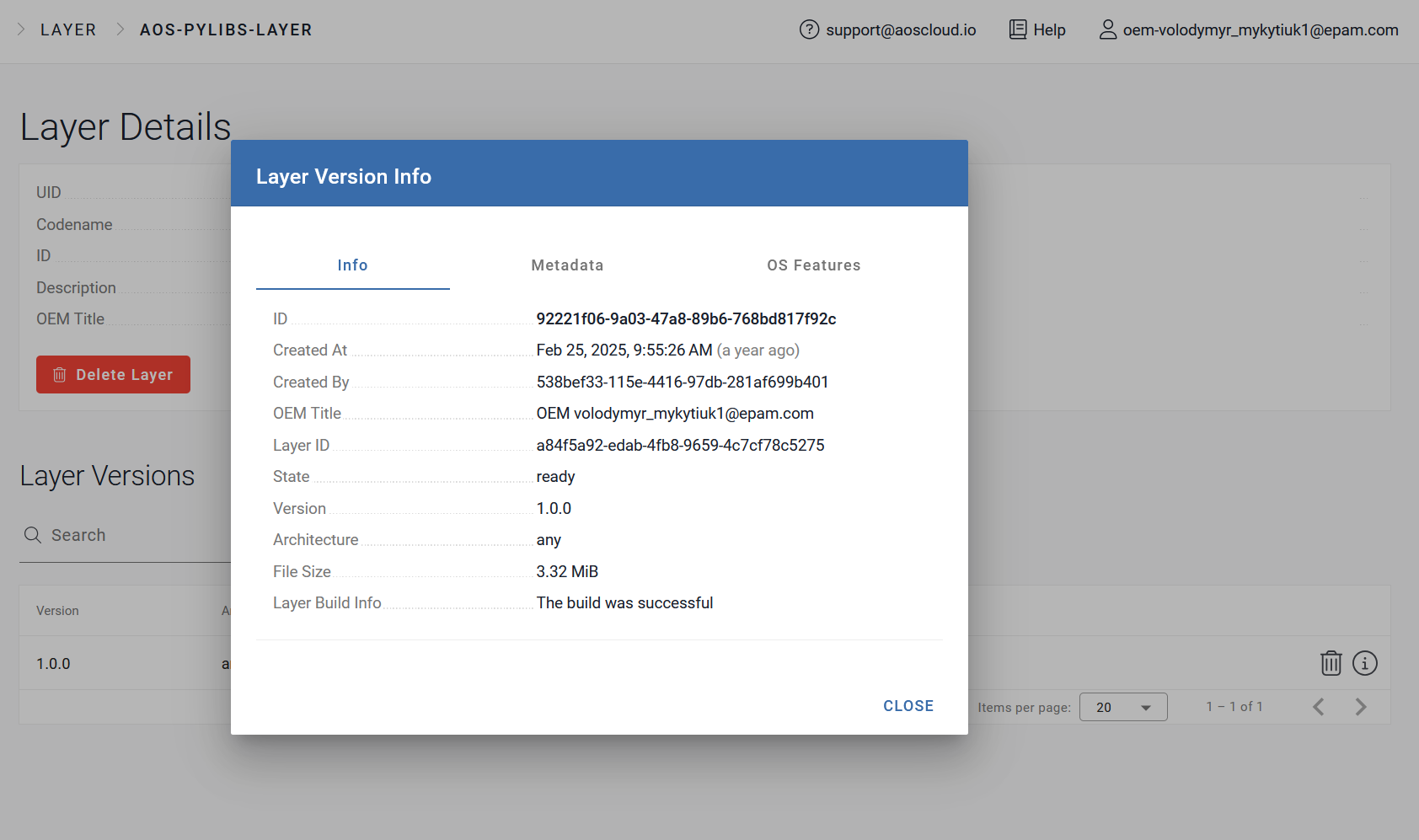This screenshot has width=1419, height=840.
Task: Click the Delete Layer button
Action: [x=113, y=375]
